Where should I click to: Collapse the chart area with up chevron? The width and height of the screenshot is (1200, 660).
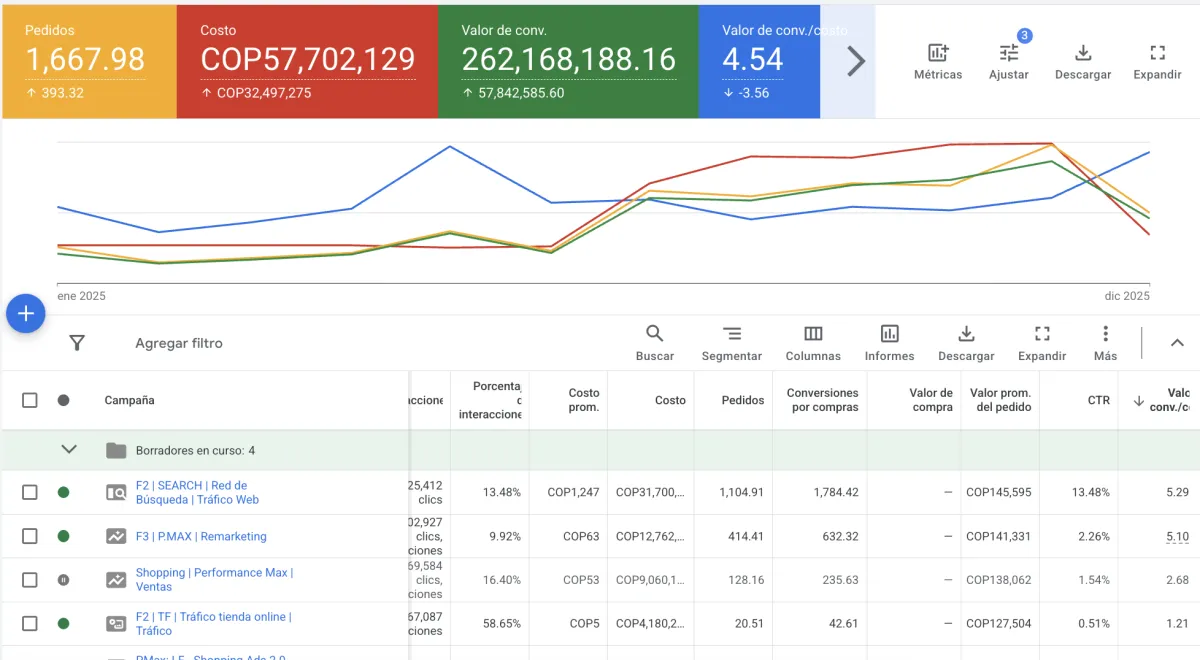point(1177,343)
